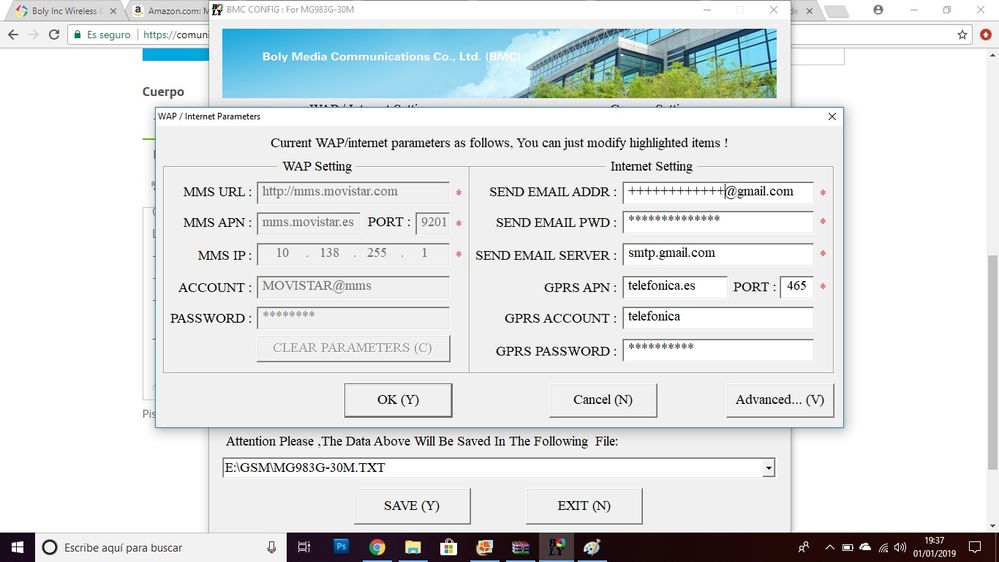This screenshot has height=562, width=999.
Task: Open Photoshop from the taskbar
Action: pyautogui.click(x=341, y=547)
